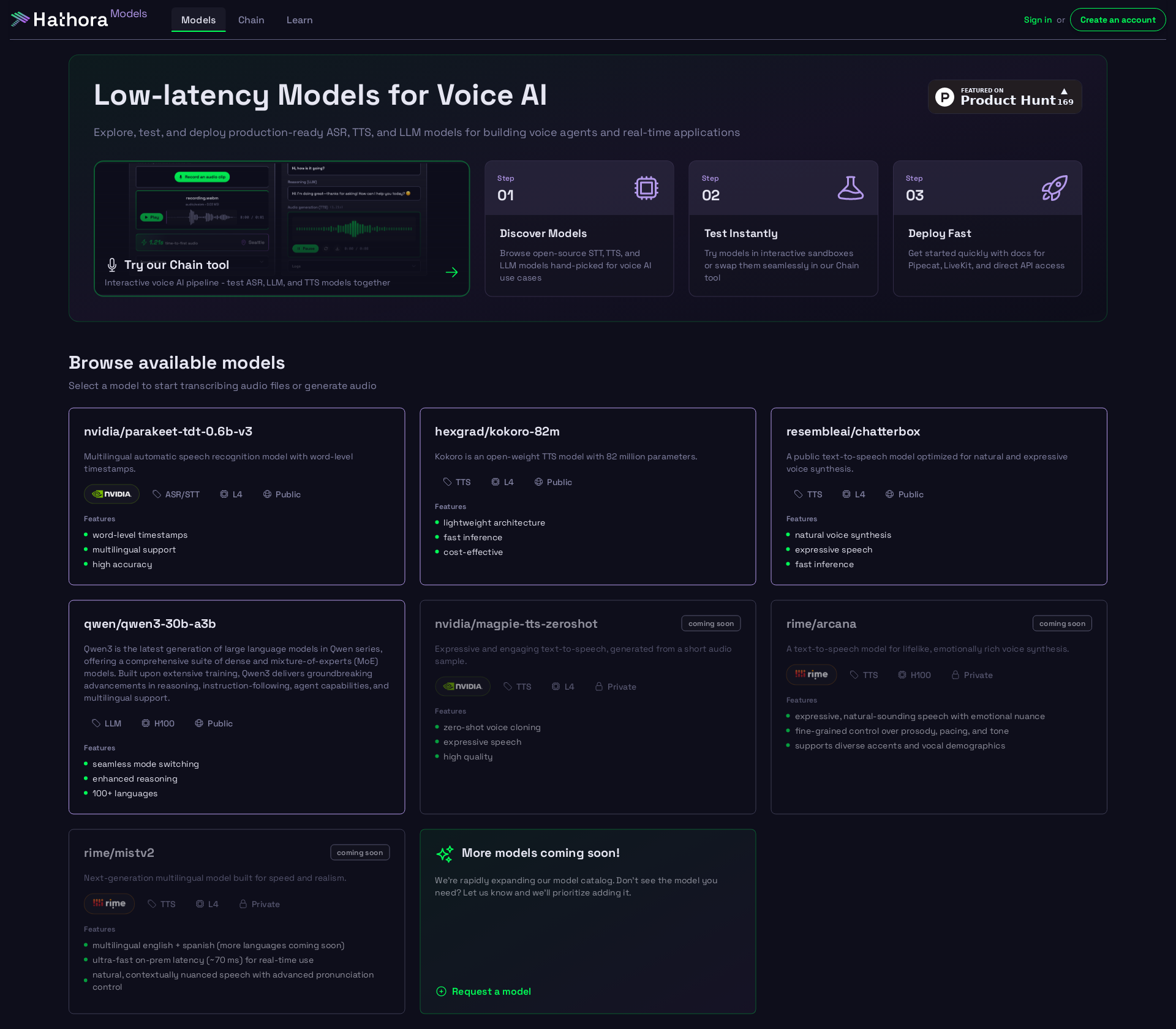Click the Sign in link
Screen dimensions: 1176x1029
(x=1038, y=20)
